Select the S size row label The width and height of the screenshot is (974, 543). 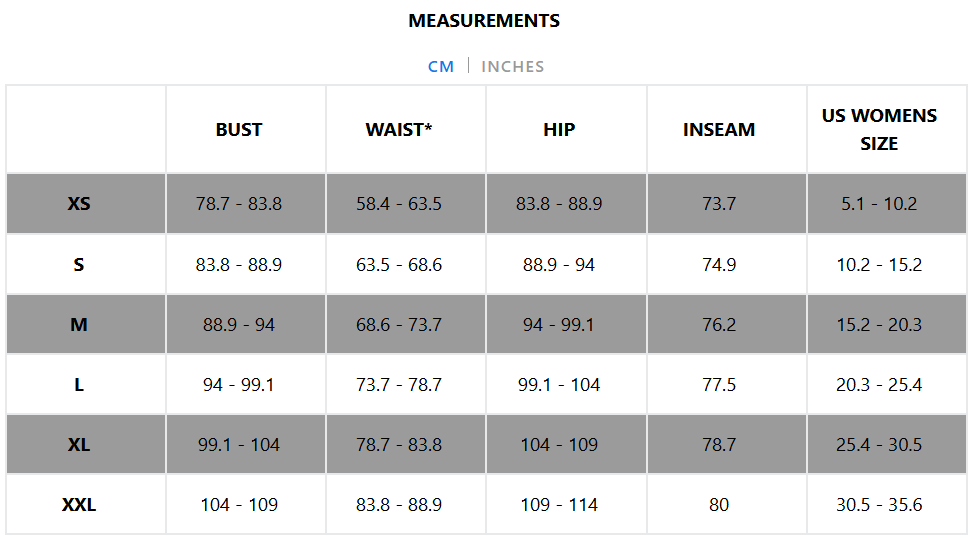[79, 265]
